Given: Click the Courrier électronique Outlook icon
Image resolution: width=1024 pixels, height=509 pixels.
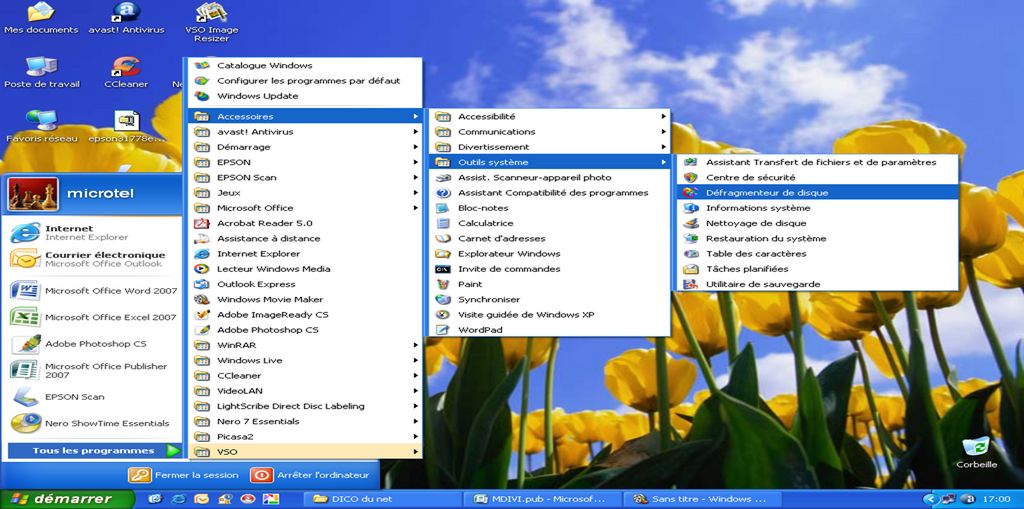Looking at the screenshot, I should [x=25, y=259].
